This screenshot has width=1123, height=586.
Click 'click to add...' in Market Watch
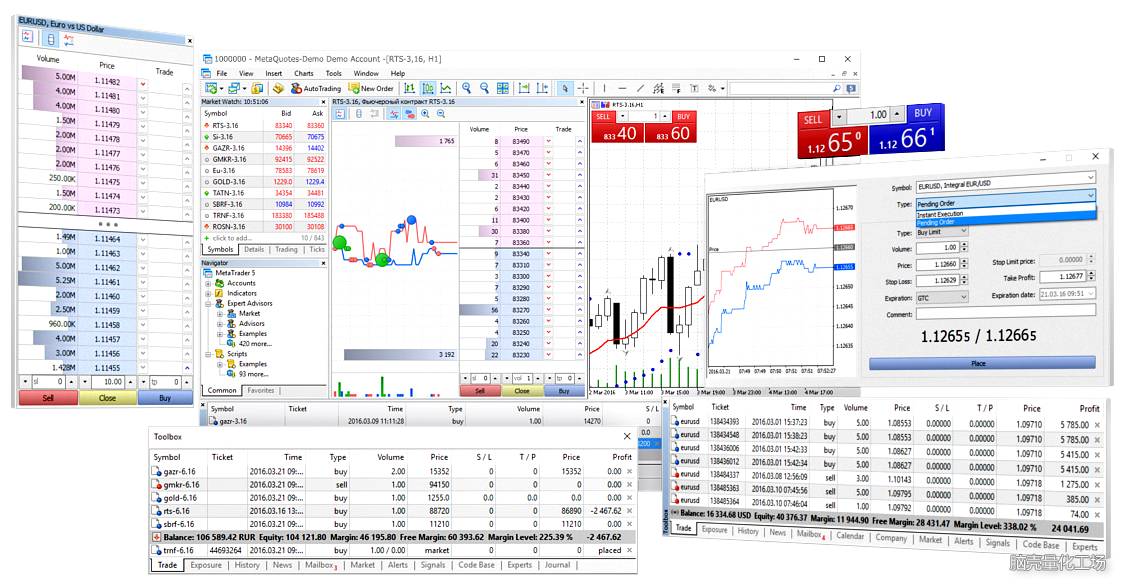click(x=232, y=238)
